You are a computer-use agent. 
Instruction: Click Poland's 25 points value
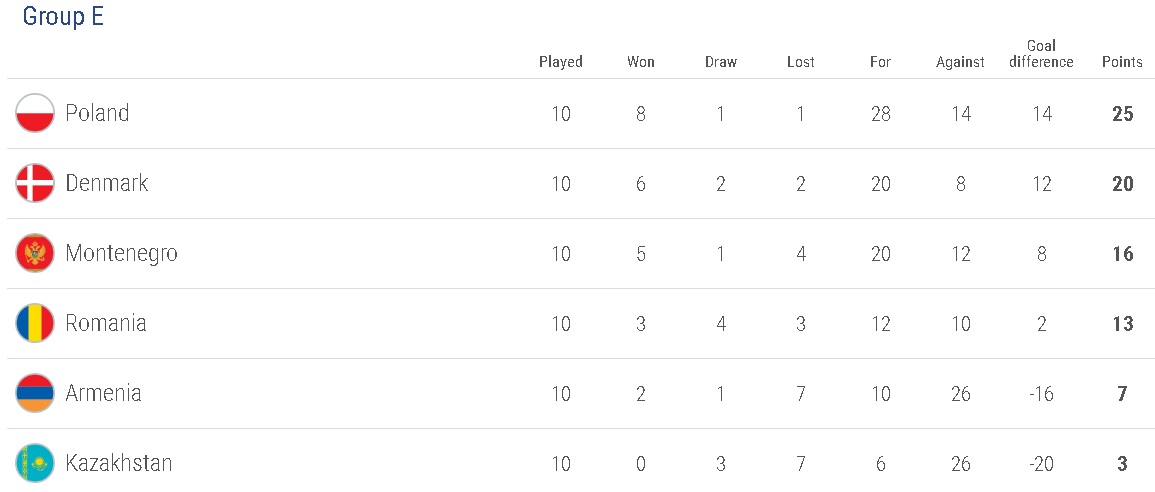click(1122, 113)
